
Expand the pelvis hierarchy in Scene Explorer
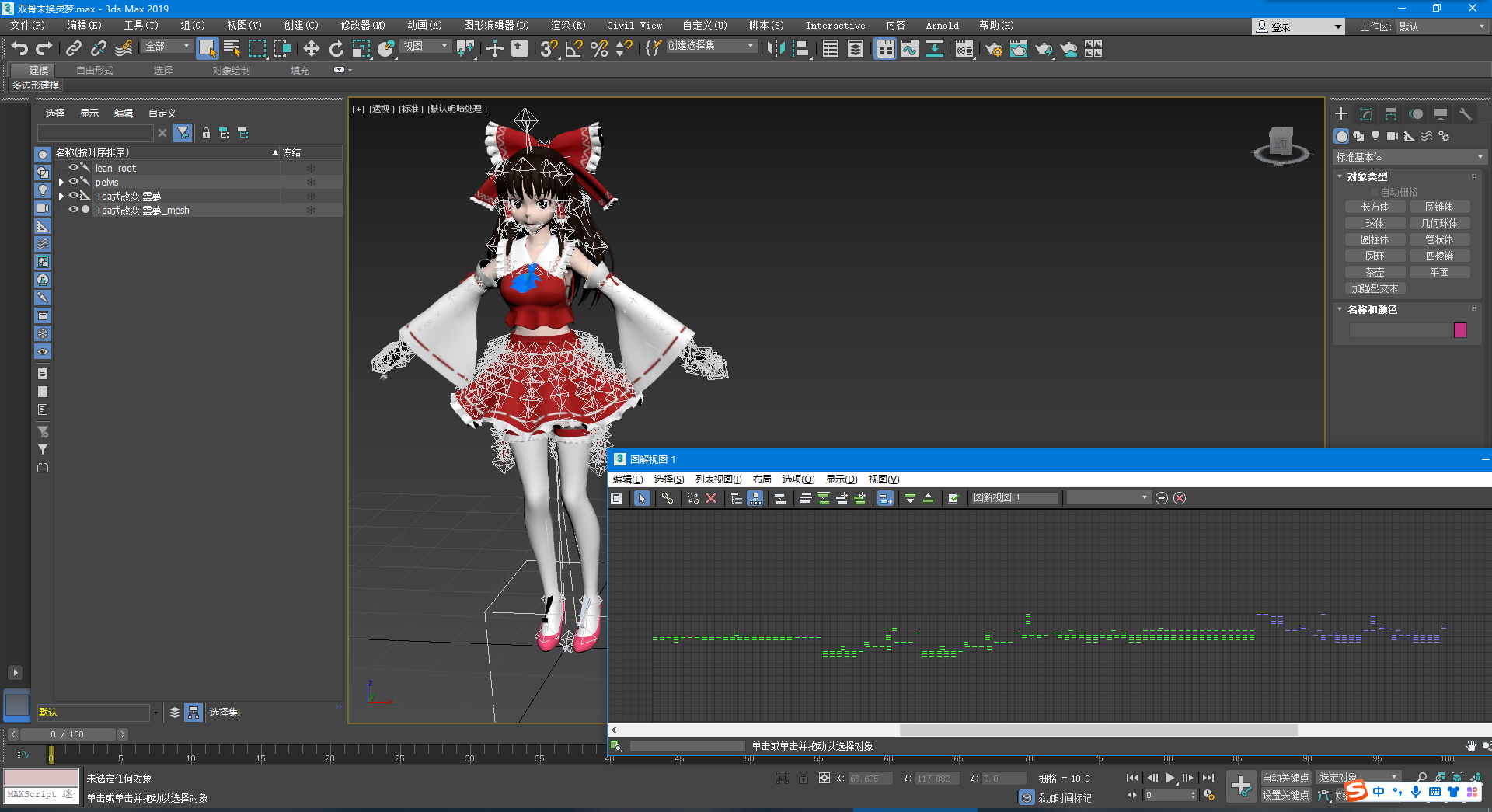point(61,183)
